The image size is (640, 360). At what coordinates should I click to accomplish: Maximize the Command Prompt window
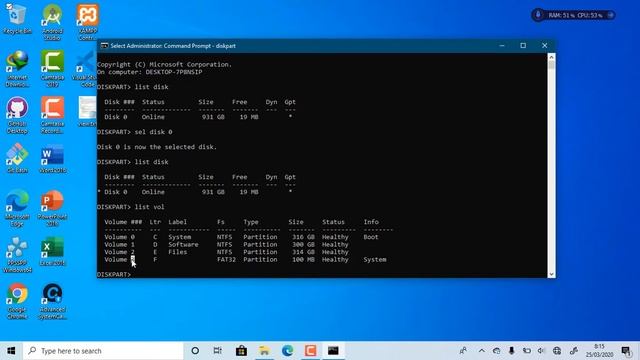[x=523, y=45]
